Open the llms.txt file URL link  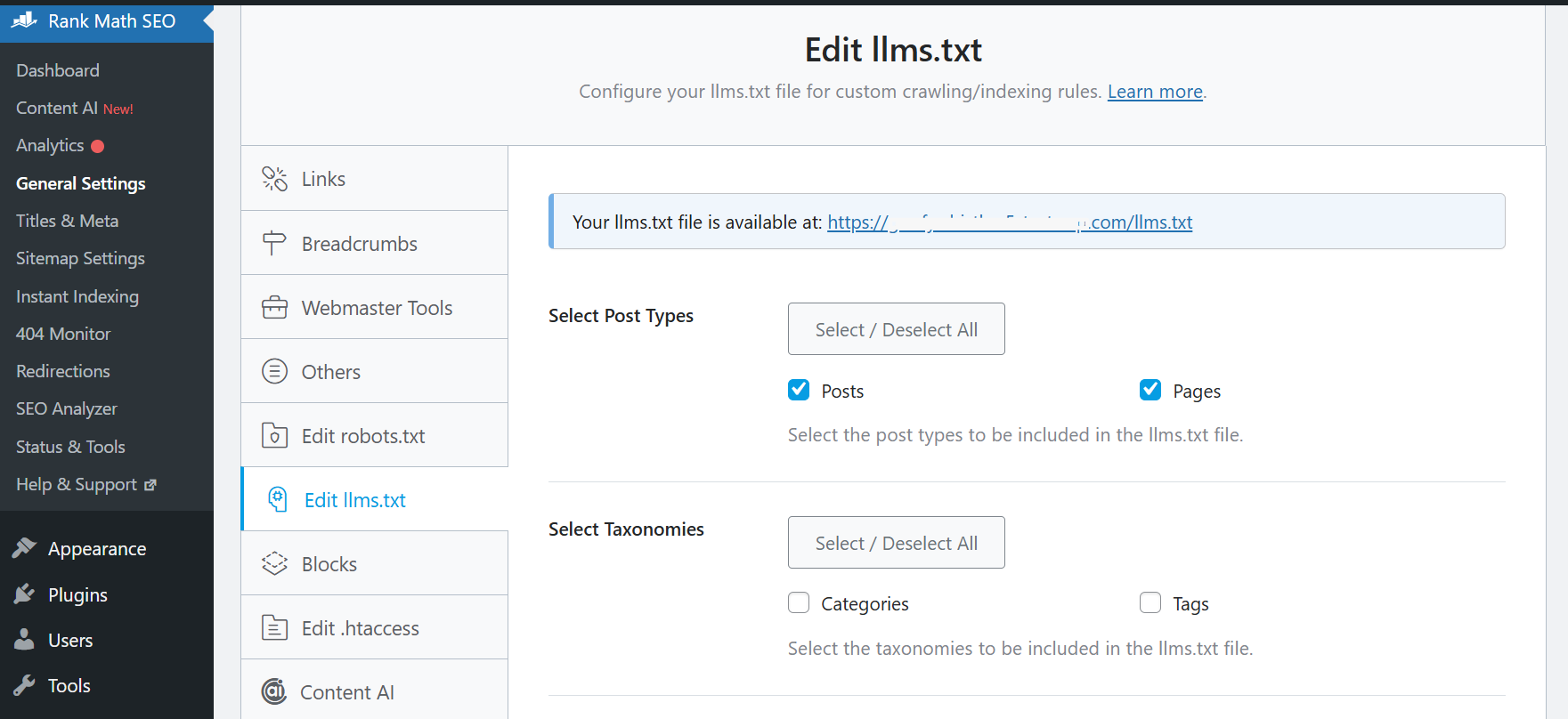tap(1009, 222)
